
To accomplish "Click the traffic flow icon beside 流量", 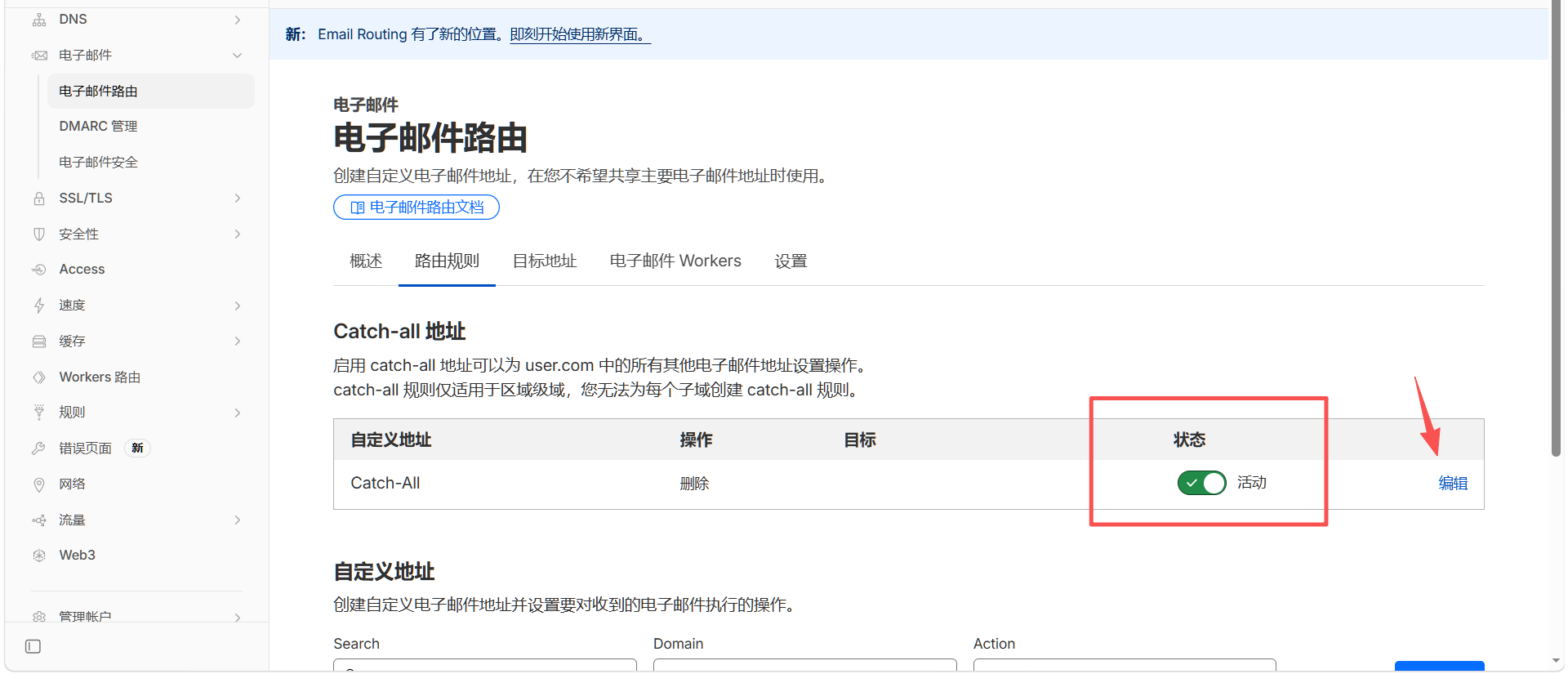I will coord(39,520).
